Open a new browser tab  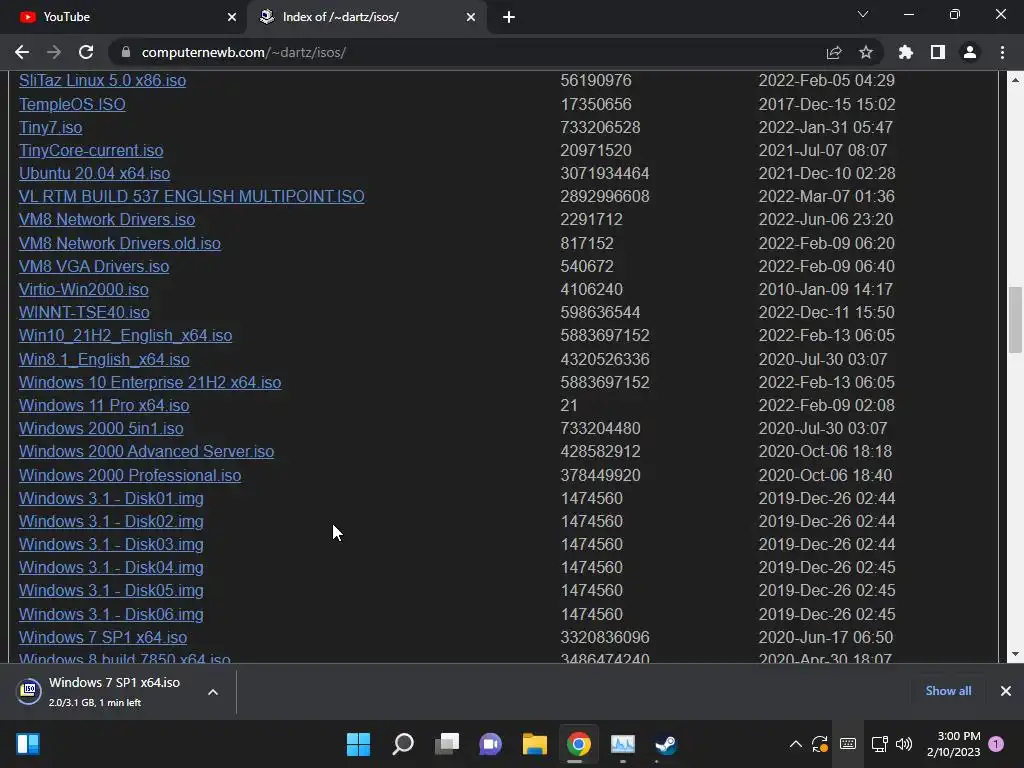(509, 17)
